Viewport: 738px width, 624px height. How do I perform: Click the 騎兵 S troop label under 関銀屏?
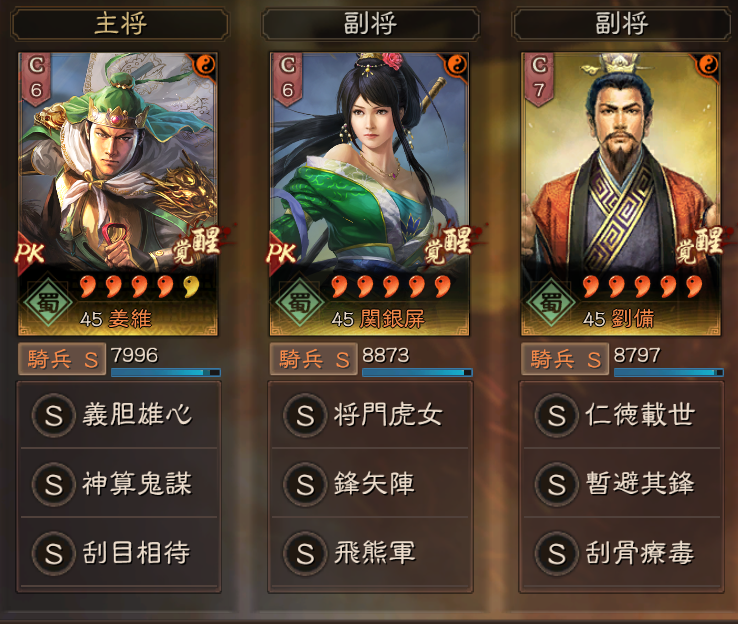[x=313, y=360]
